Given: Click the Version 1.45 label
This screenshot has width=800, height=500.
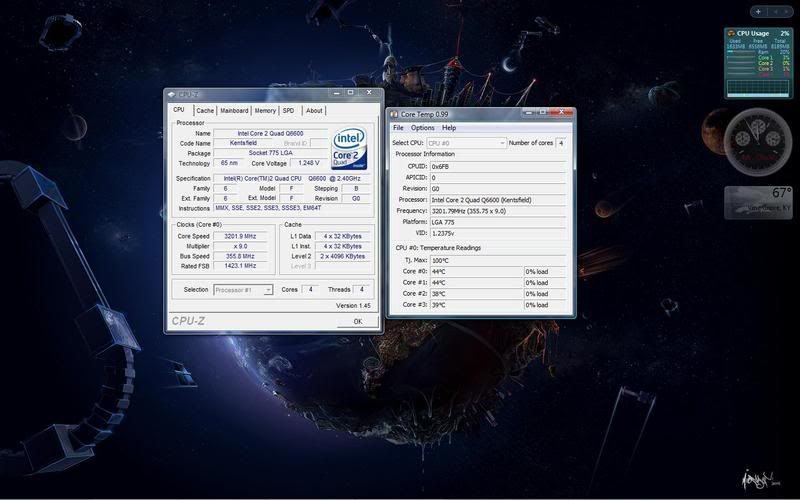Looking at the screenshot, I should pos(353,306).
